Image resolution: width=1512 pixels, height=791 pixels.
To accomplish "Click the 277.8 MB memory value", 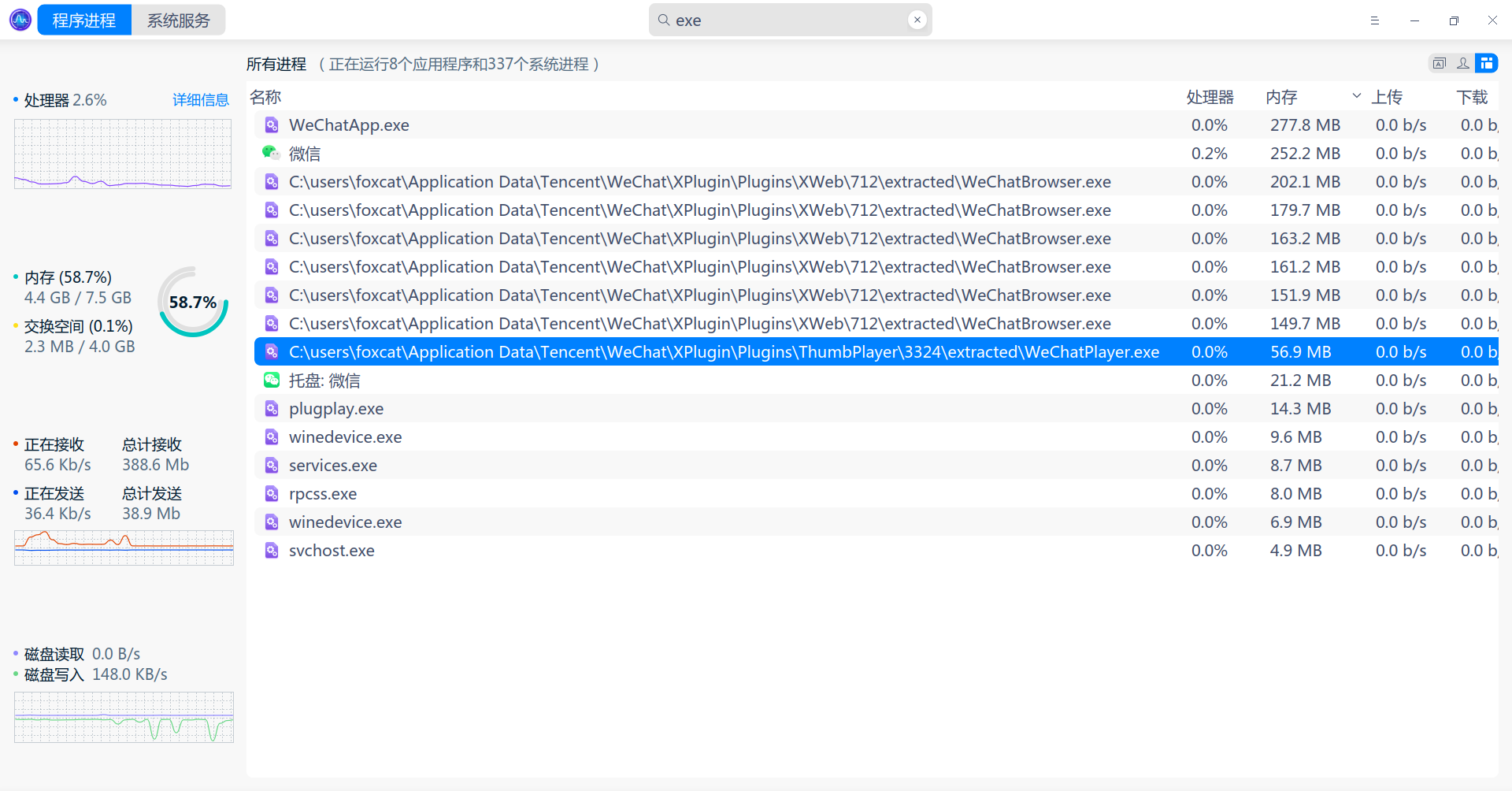I will pyautogui.click(x=1305, y=124).
